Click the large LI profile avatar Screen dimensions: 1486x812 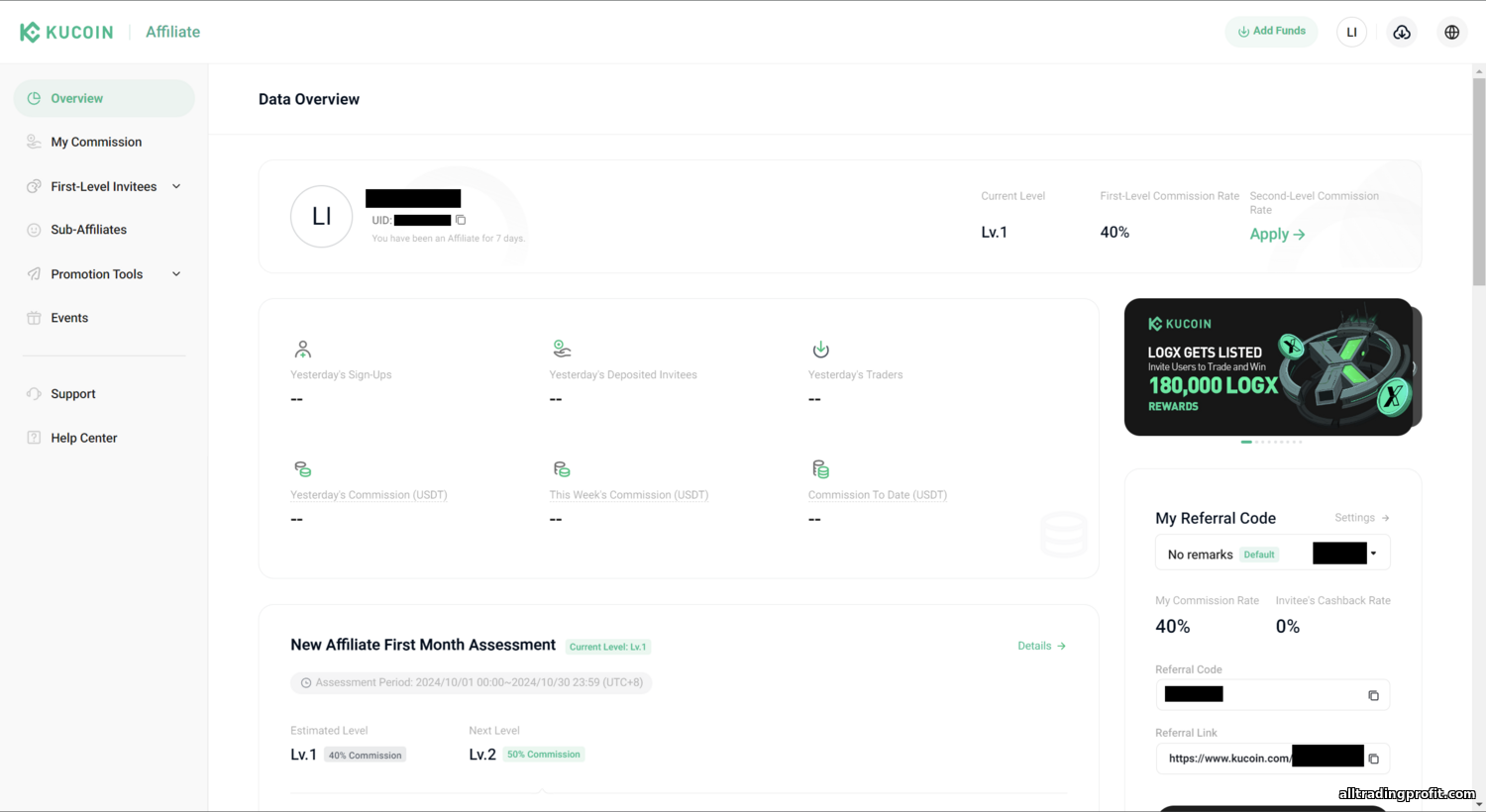[x=322, y=217]
